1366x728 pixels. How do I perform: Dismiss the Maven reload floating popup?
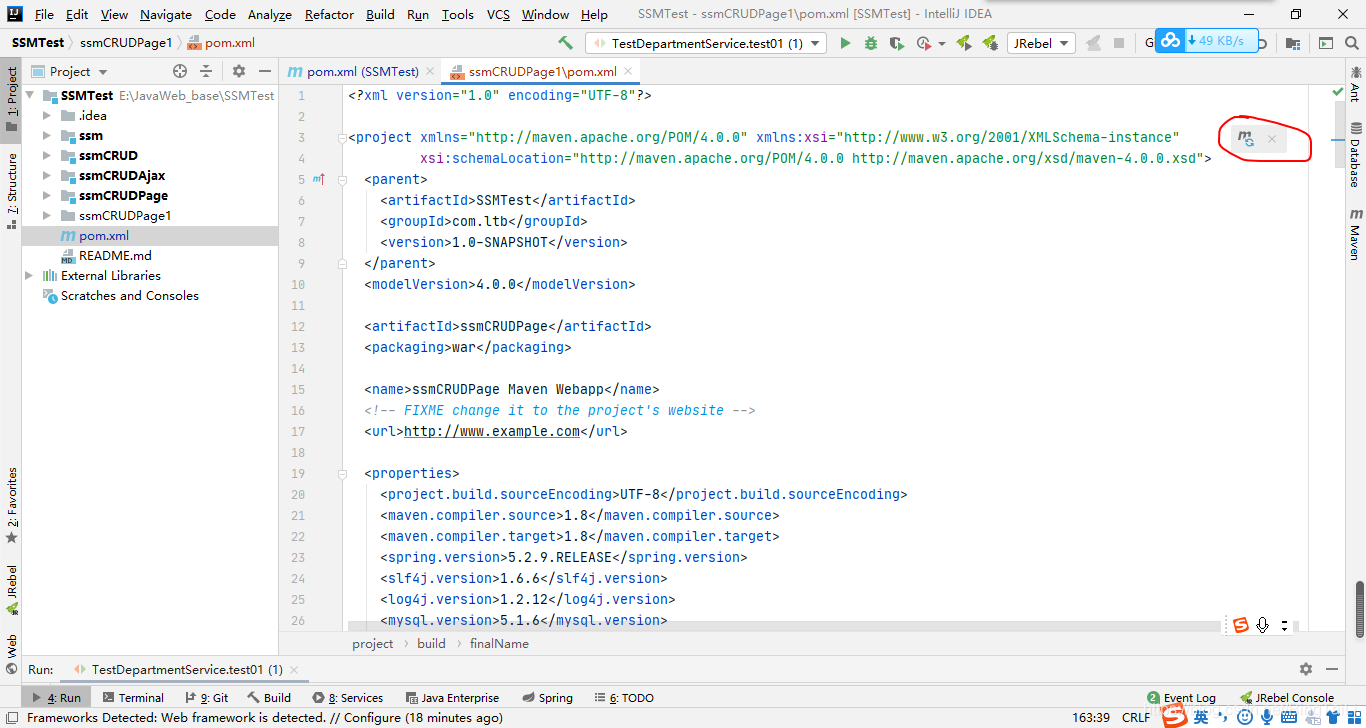point(1272,139)
